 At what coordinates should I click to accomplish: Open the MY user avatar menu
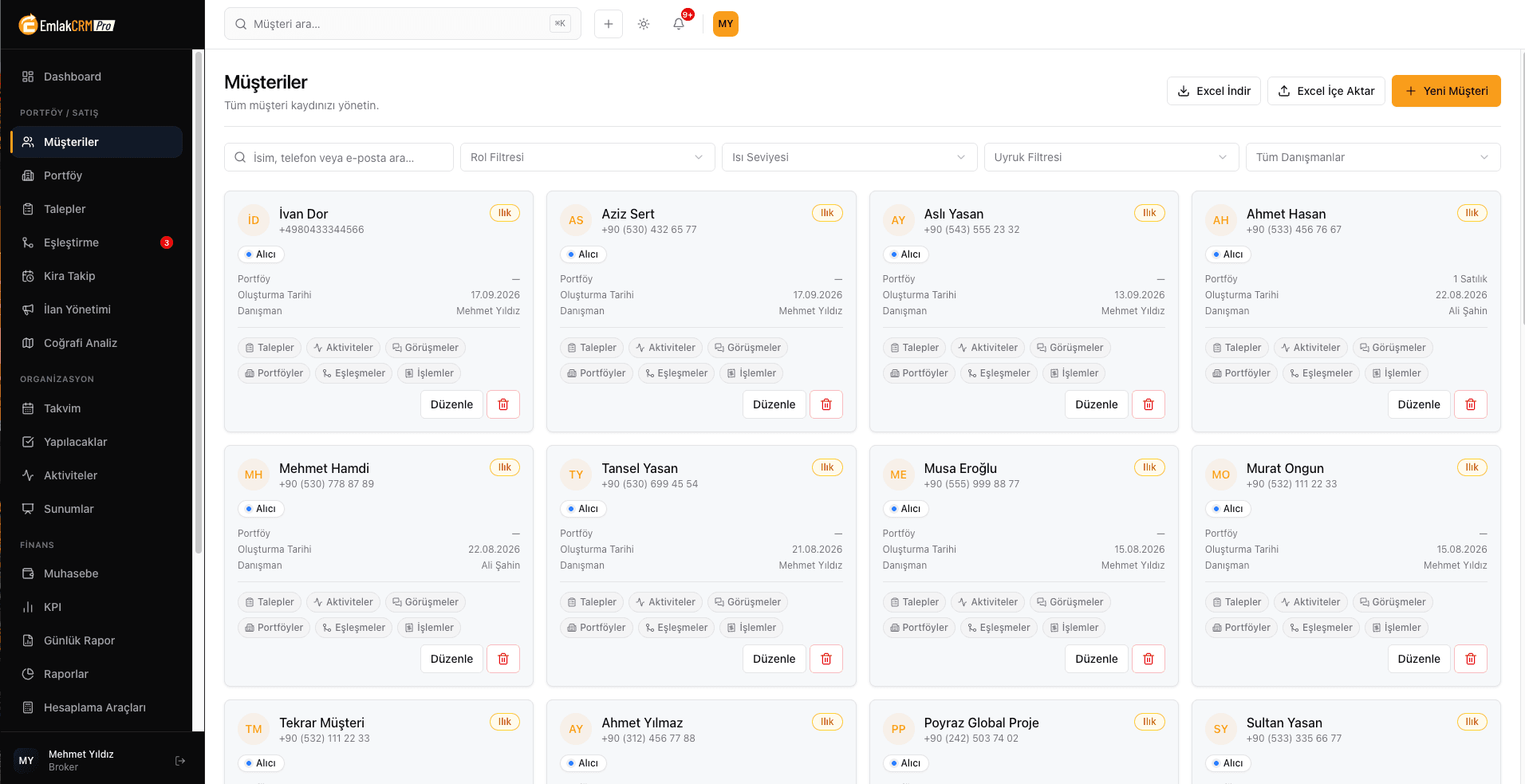point(726,24)
